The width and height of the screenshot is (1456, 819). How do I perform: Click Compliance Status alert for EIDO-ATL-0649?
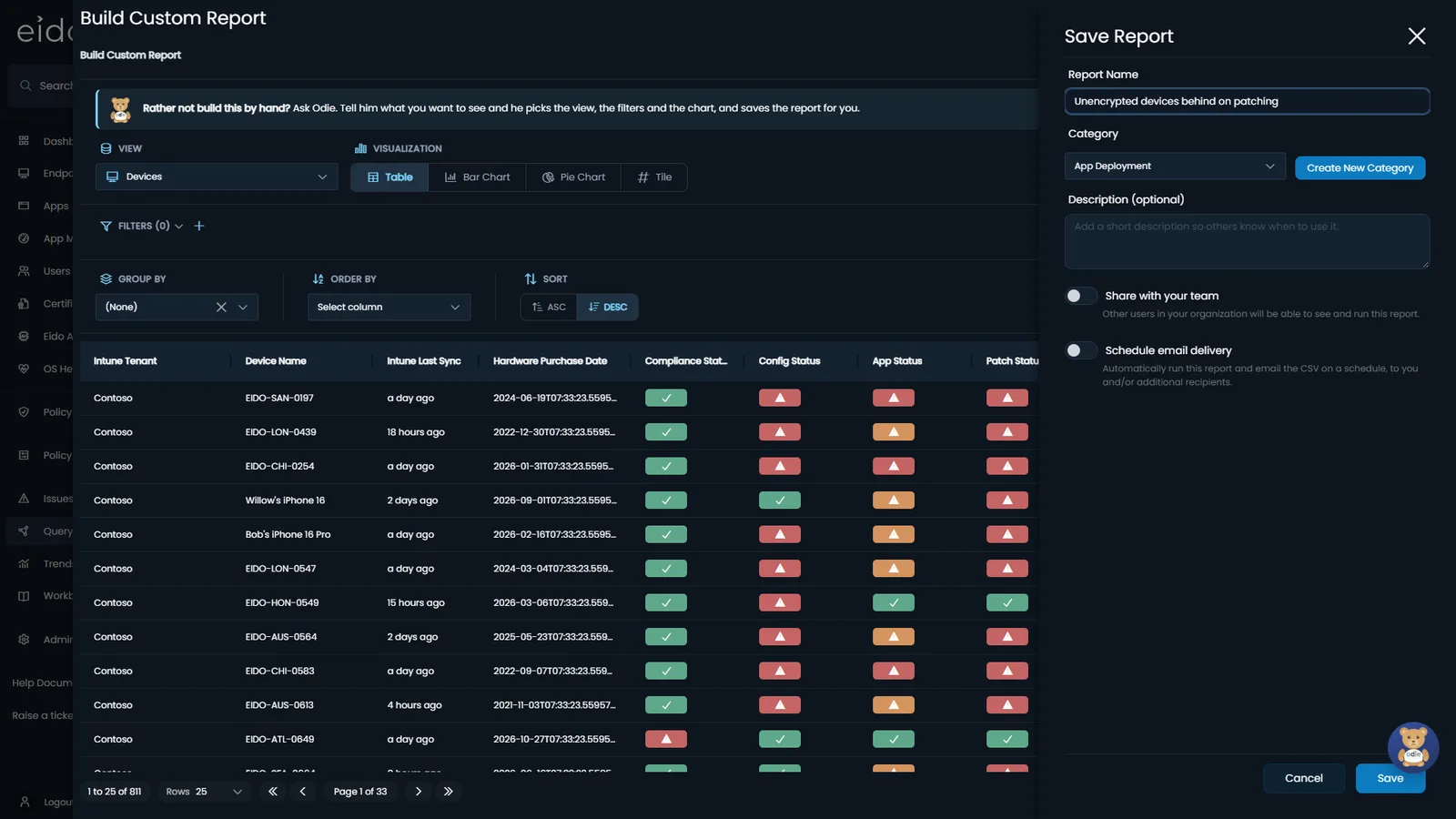point(666,739)
